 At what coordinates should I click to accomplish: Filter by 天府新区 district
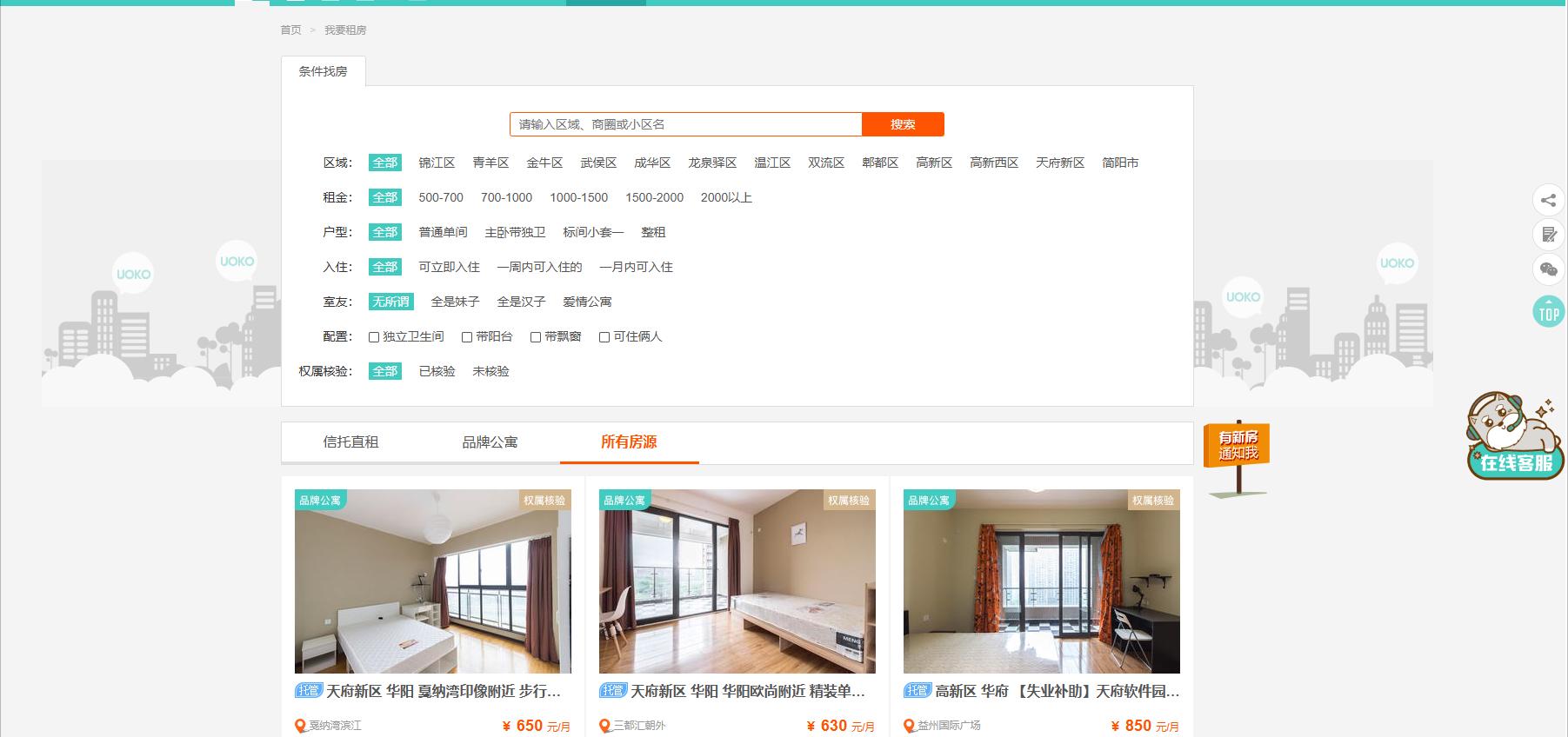coord(1060,163)
